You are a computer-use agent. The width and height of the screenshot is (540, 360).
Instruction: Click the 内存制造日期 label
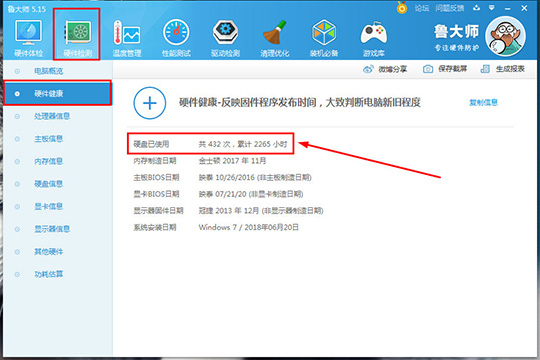point(155,161)
